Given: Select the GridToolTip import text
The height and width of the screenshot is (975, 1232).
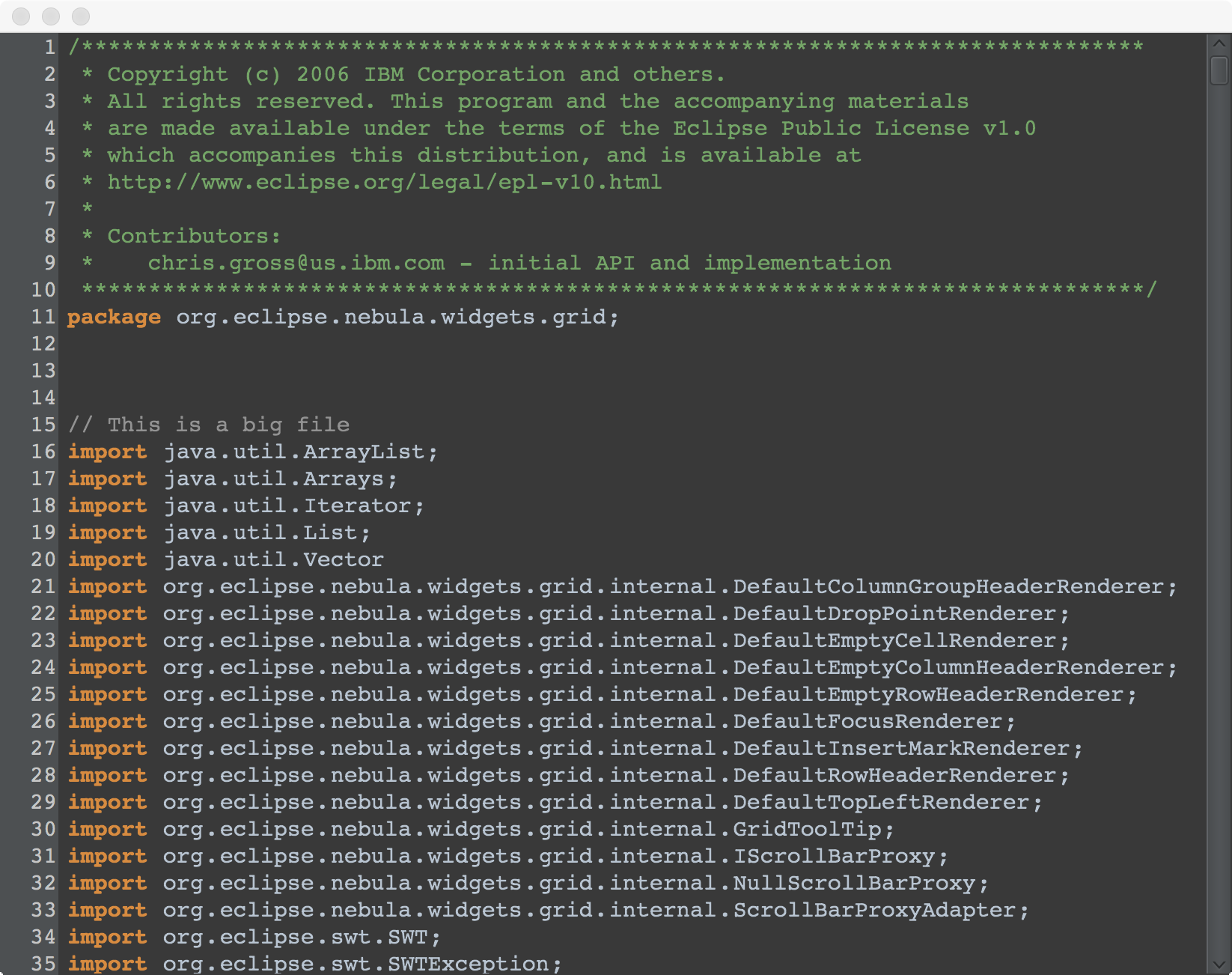Looking at the screenshot, I should tap(807, 829).
